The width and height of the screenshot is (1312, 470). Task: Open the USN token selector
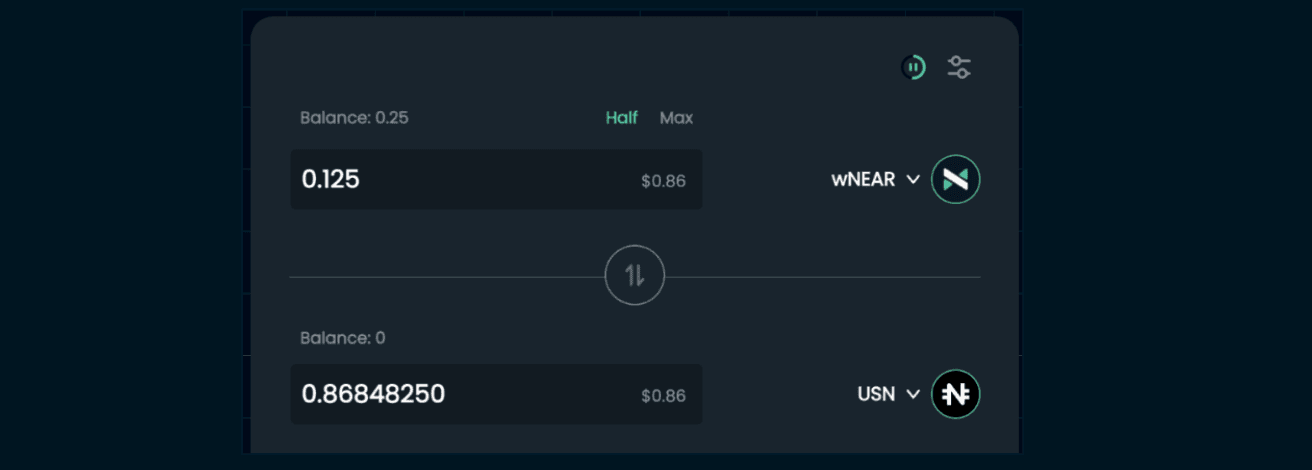(876, 394)
